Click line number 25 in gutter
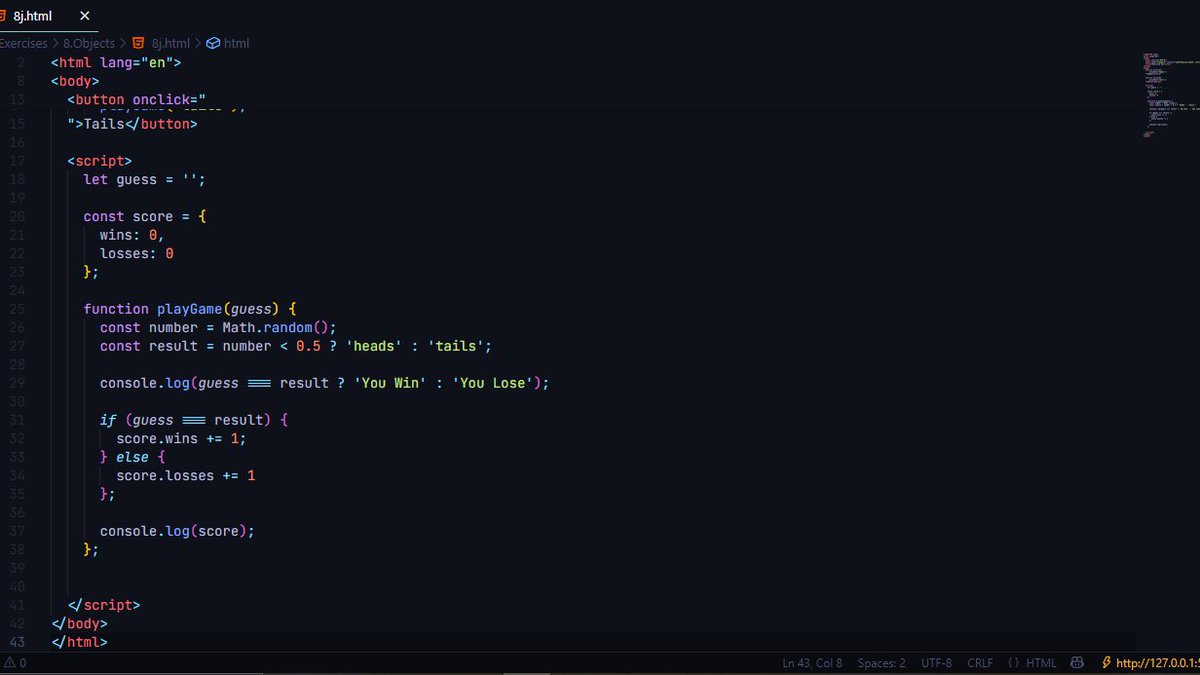The image size is (1200, 675). coord(17,309)
